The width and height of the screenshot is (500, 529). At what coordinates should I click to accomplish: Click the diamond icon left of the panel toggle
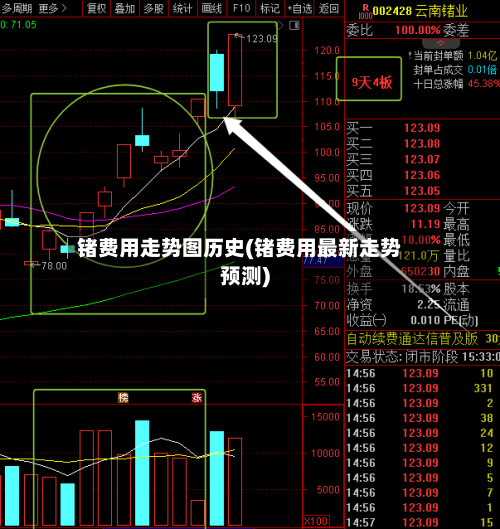[280, 25]
